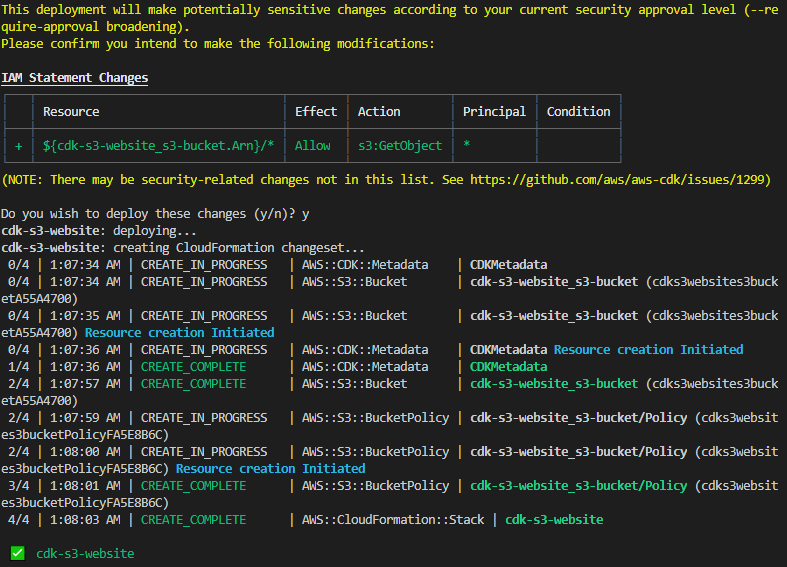Image resolution: width=787 pixels, height=567 pixels.
Task: Click 'CREATE_COMPLETE' in the 3/4 row
Action: pyautogui.click(x=193, y=486)
